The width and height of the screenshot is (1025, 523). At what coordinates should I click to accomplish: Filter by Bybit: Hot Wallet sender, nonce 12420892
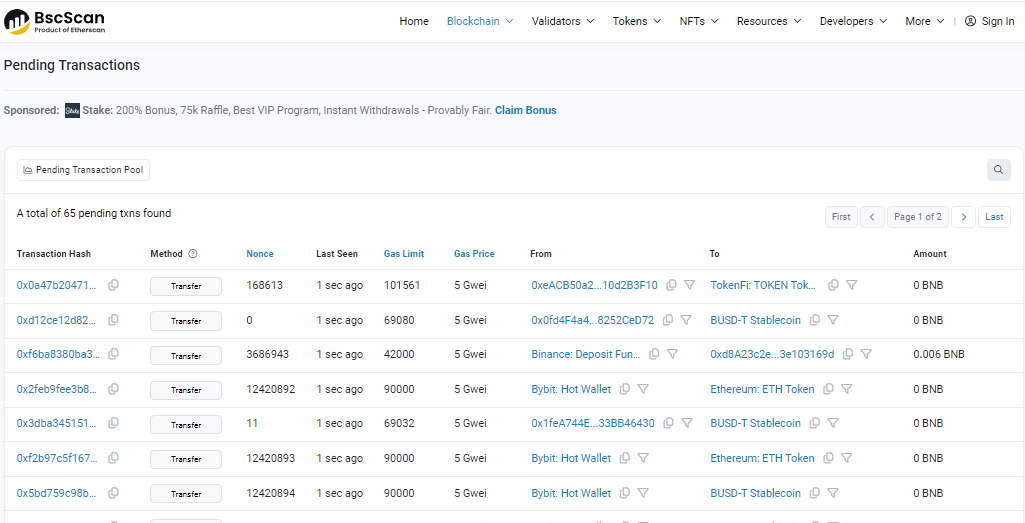coord(643,389)
